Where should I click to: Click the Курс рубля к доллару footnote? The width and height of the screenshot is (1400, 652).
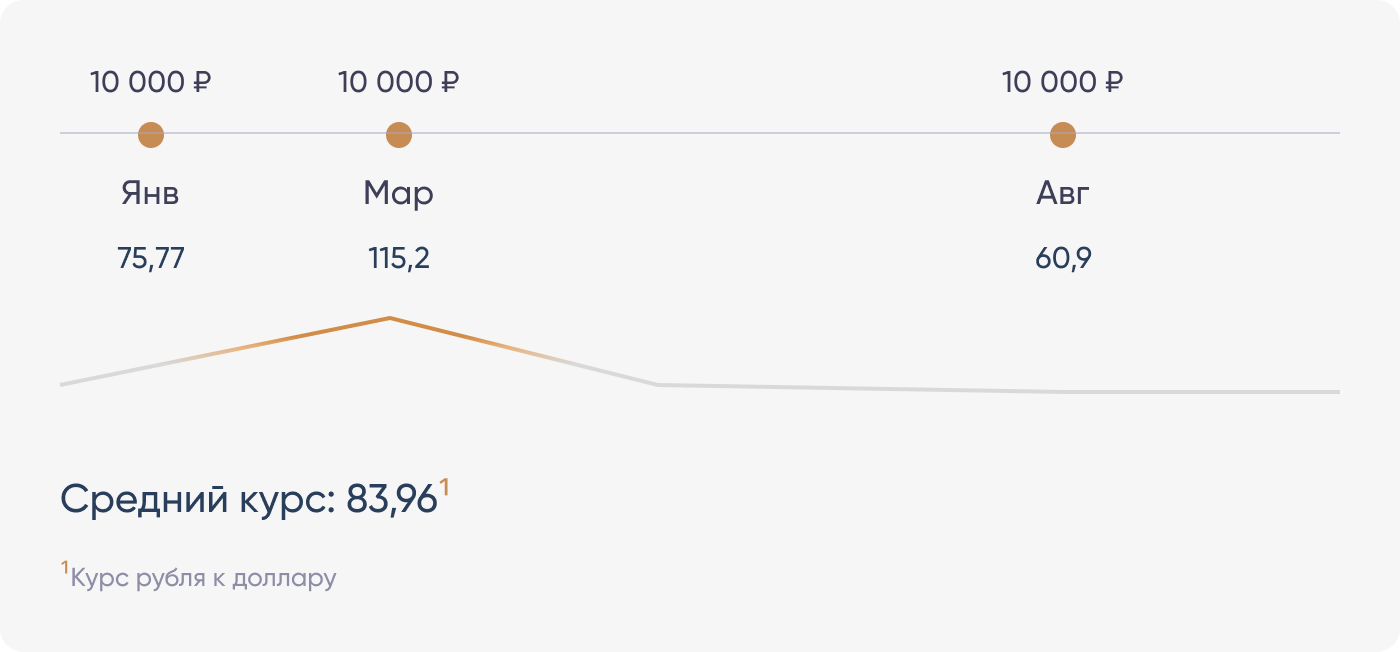pos(204,578)
